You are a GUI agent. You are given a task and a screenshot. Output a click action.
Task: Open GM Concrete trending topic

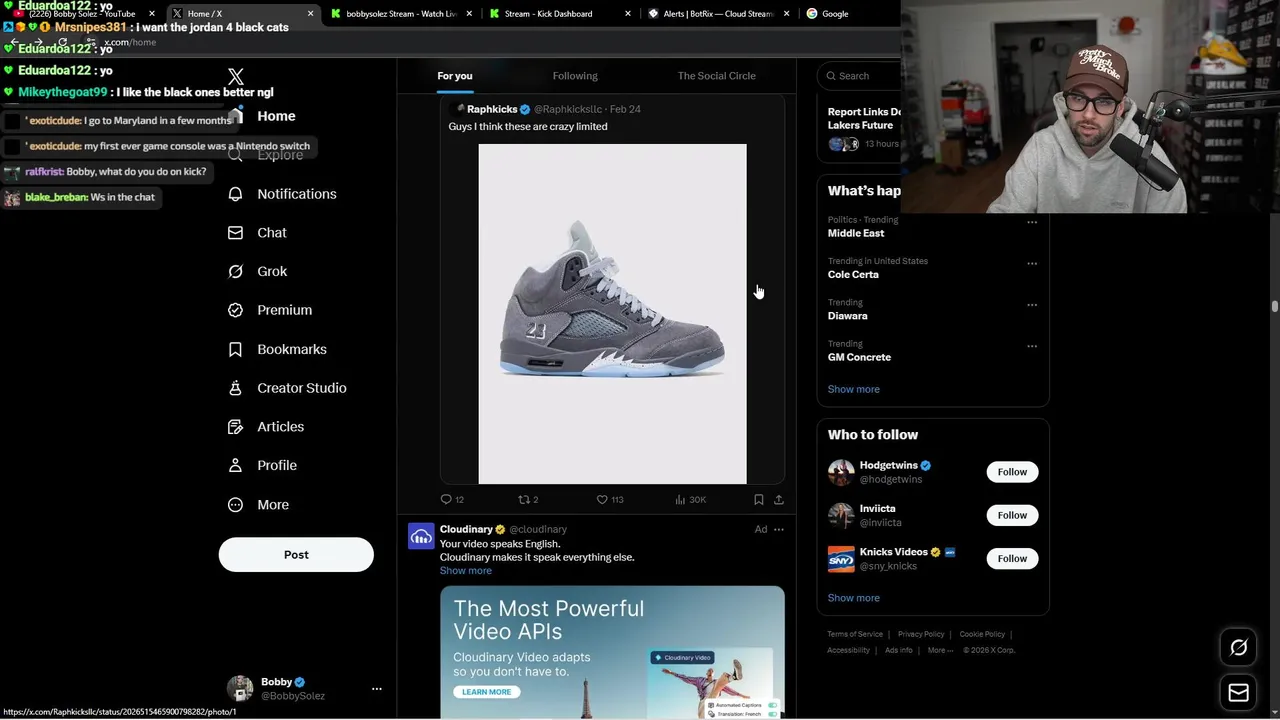pyautogui.click(x=859, y=357)
